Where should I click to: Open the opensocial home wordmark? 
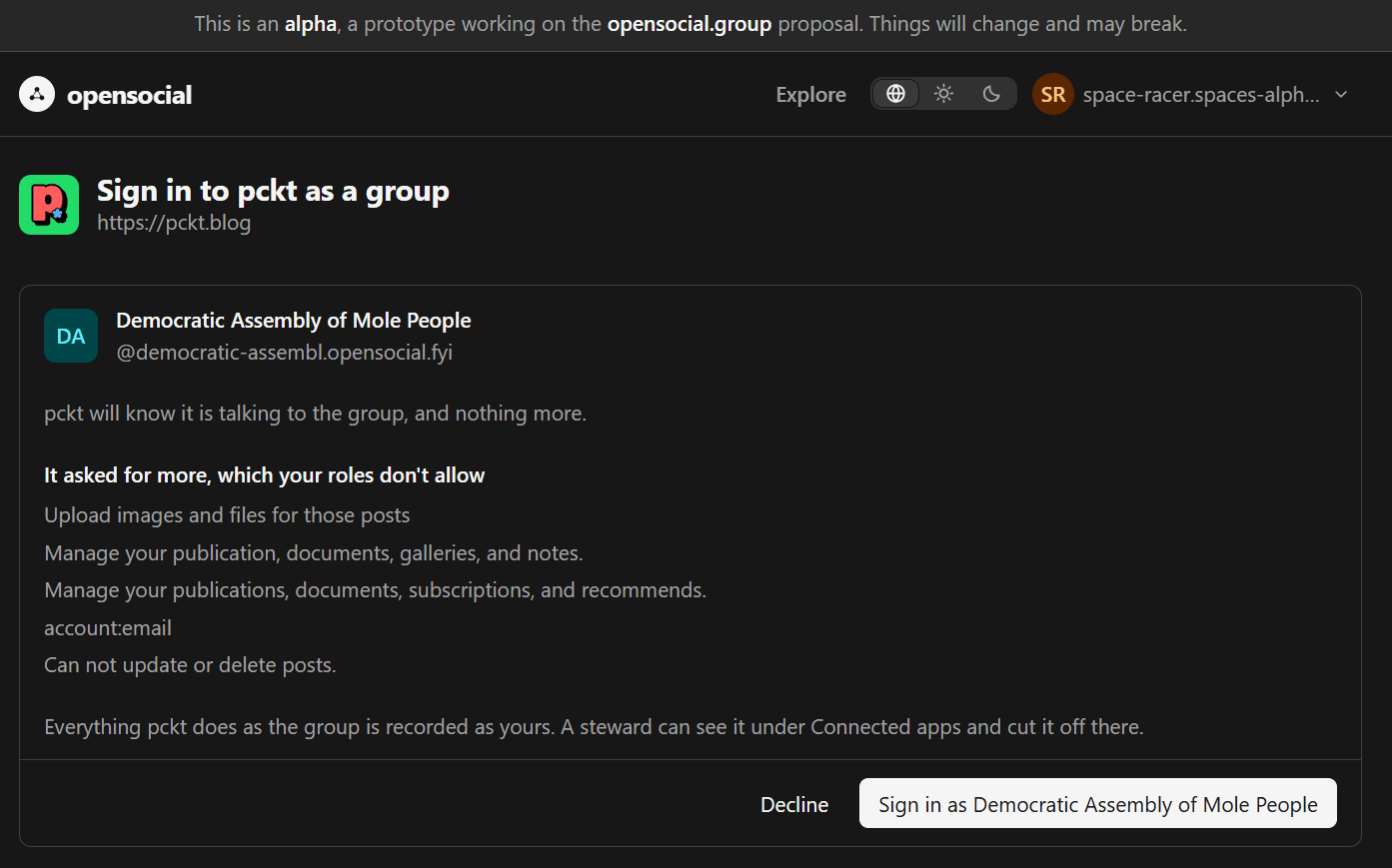click(129, 95)
